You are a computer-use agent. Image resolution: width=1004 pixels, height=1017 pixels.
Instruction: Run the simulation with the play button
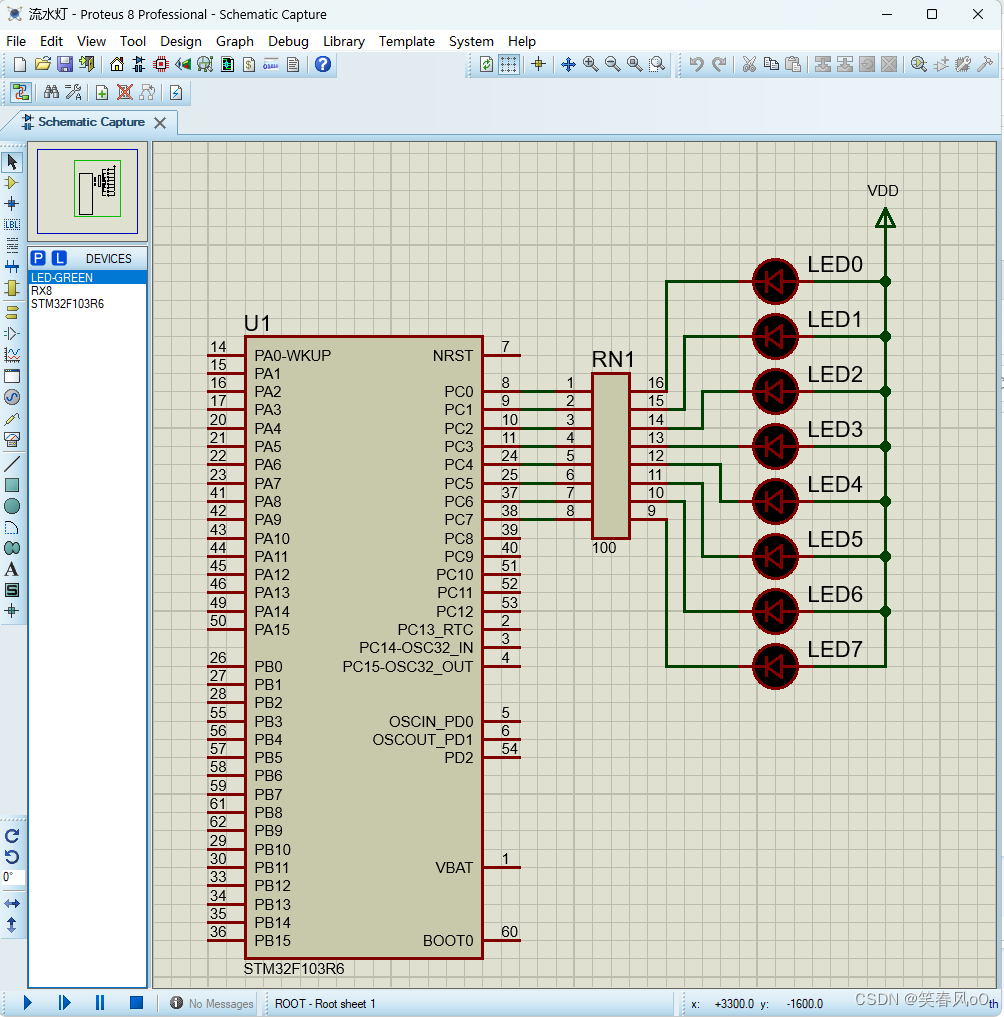point(27,1002)
